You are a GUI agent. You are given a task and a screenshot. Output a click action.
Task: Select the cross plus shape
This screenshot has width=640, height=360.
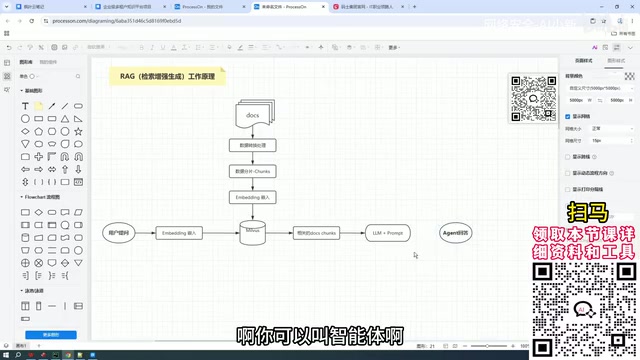(38, 157)
